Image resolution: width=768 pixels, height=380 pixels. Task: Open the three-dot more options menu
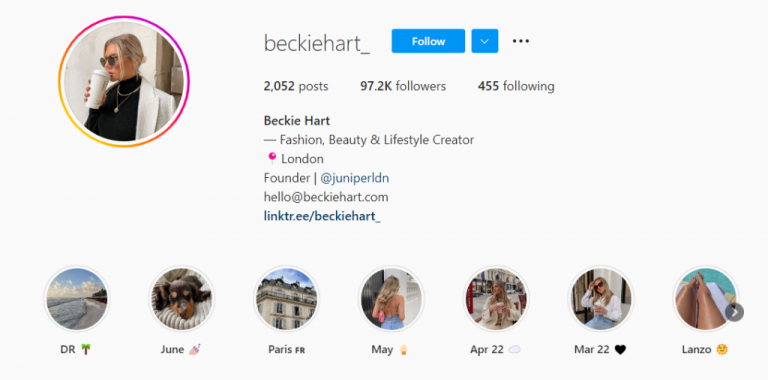click(521, 41)
